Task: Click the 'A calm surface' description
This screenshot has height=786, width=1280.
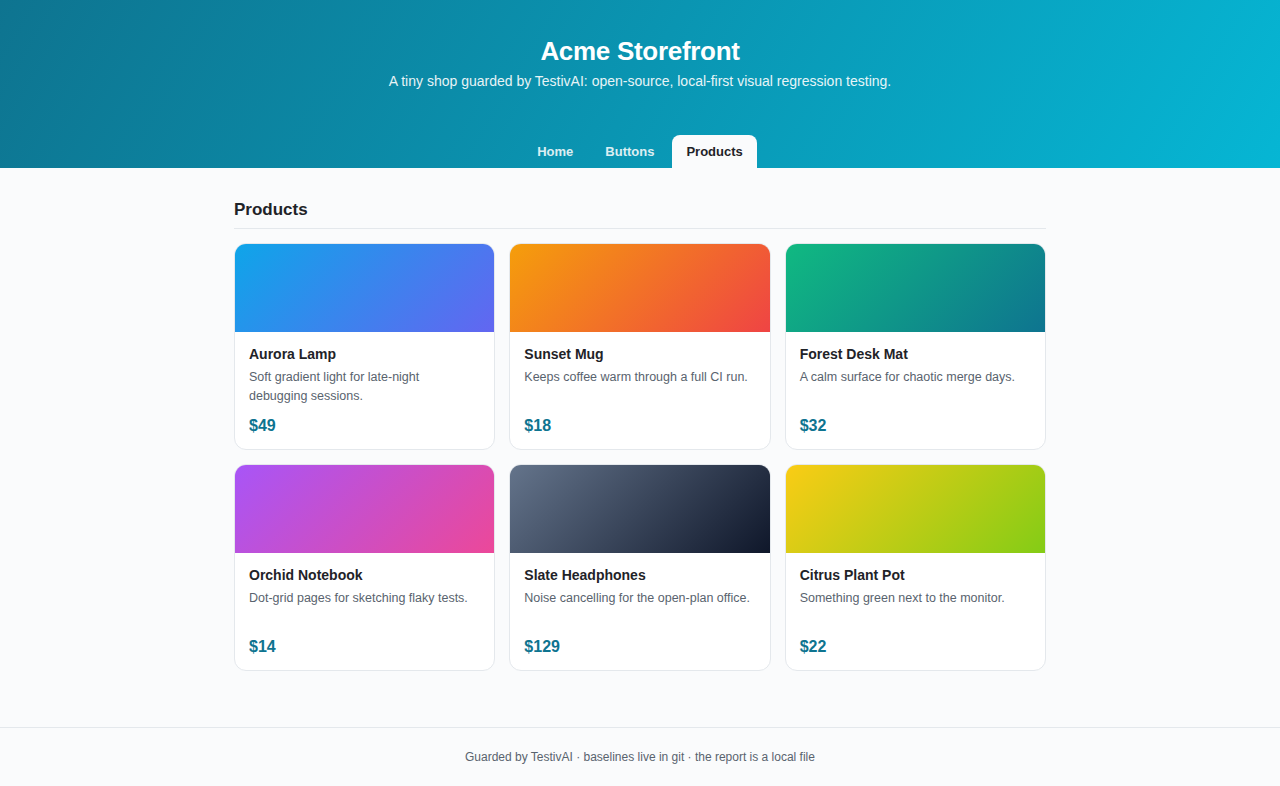Action: 907,377
